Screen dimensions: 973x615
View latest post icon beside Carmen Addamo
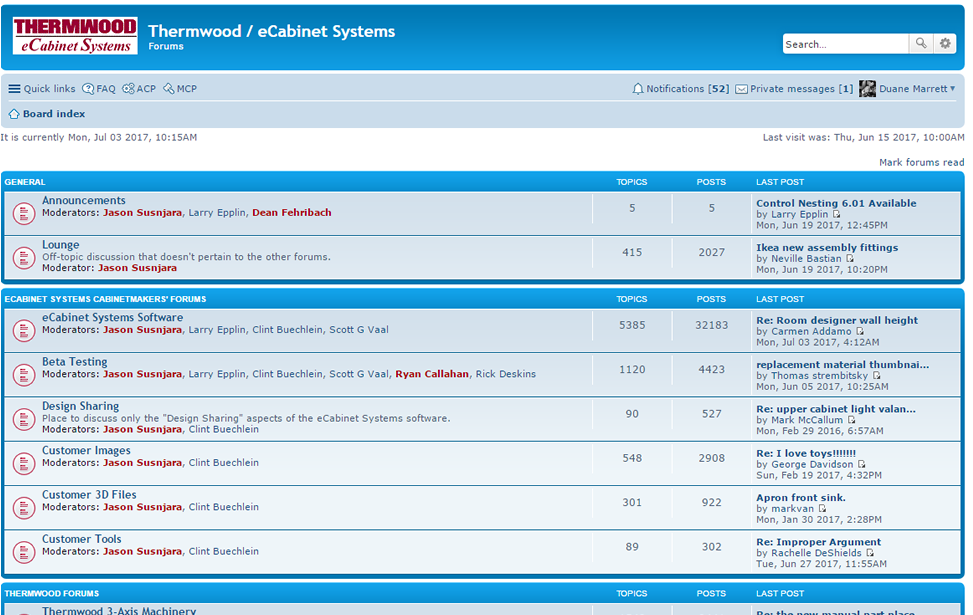(859, 331)
